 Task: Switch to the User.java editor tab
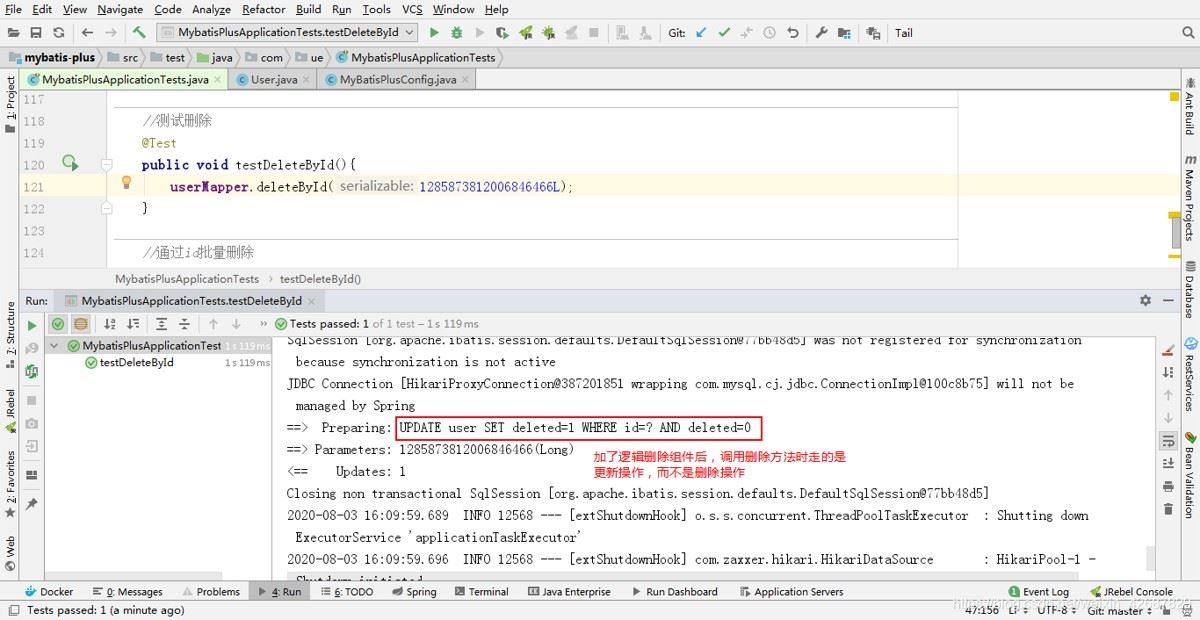(273, 80)
